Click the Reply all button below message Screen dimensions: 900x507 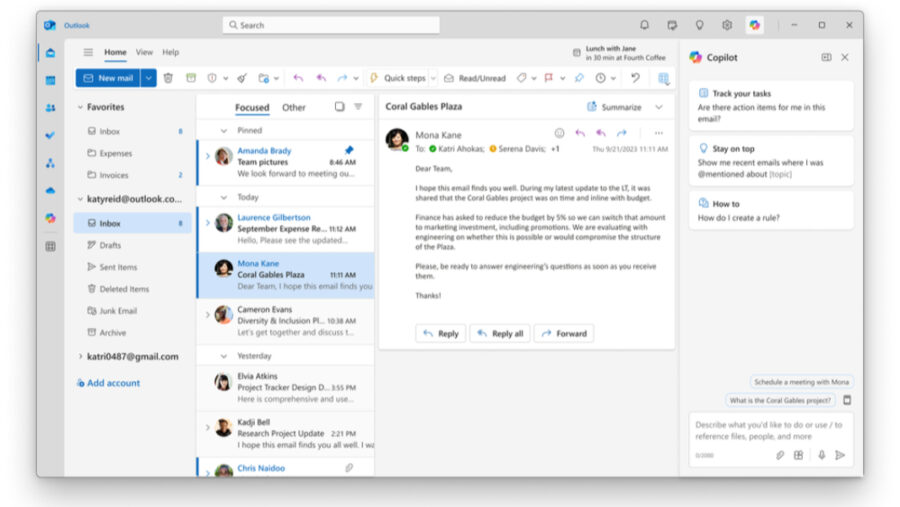(500, 334)
